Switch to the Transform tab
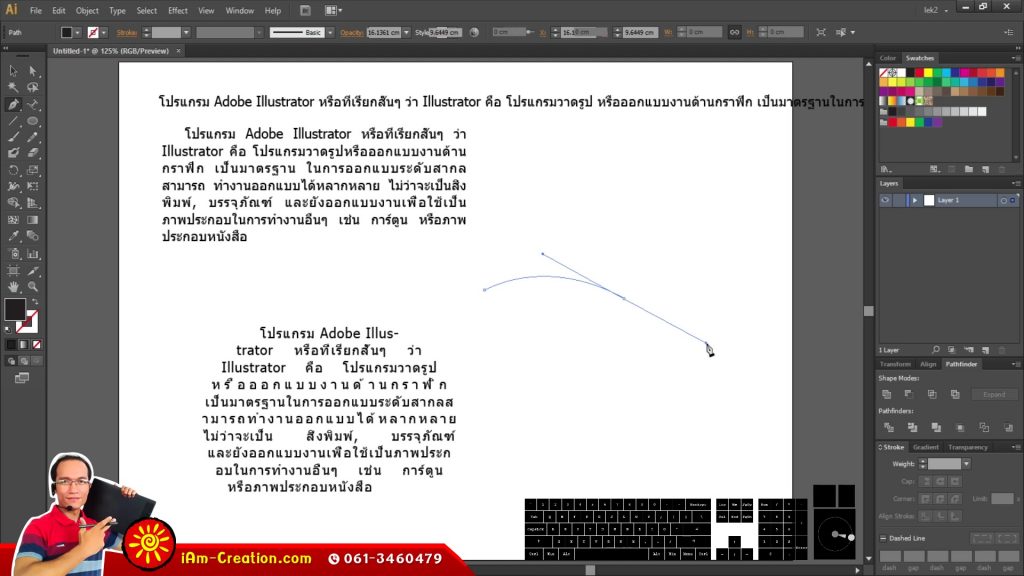Image resolution: width=1024 pixels, height=576 pixels. pyautogui.click(x=895, y=364)
